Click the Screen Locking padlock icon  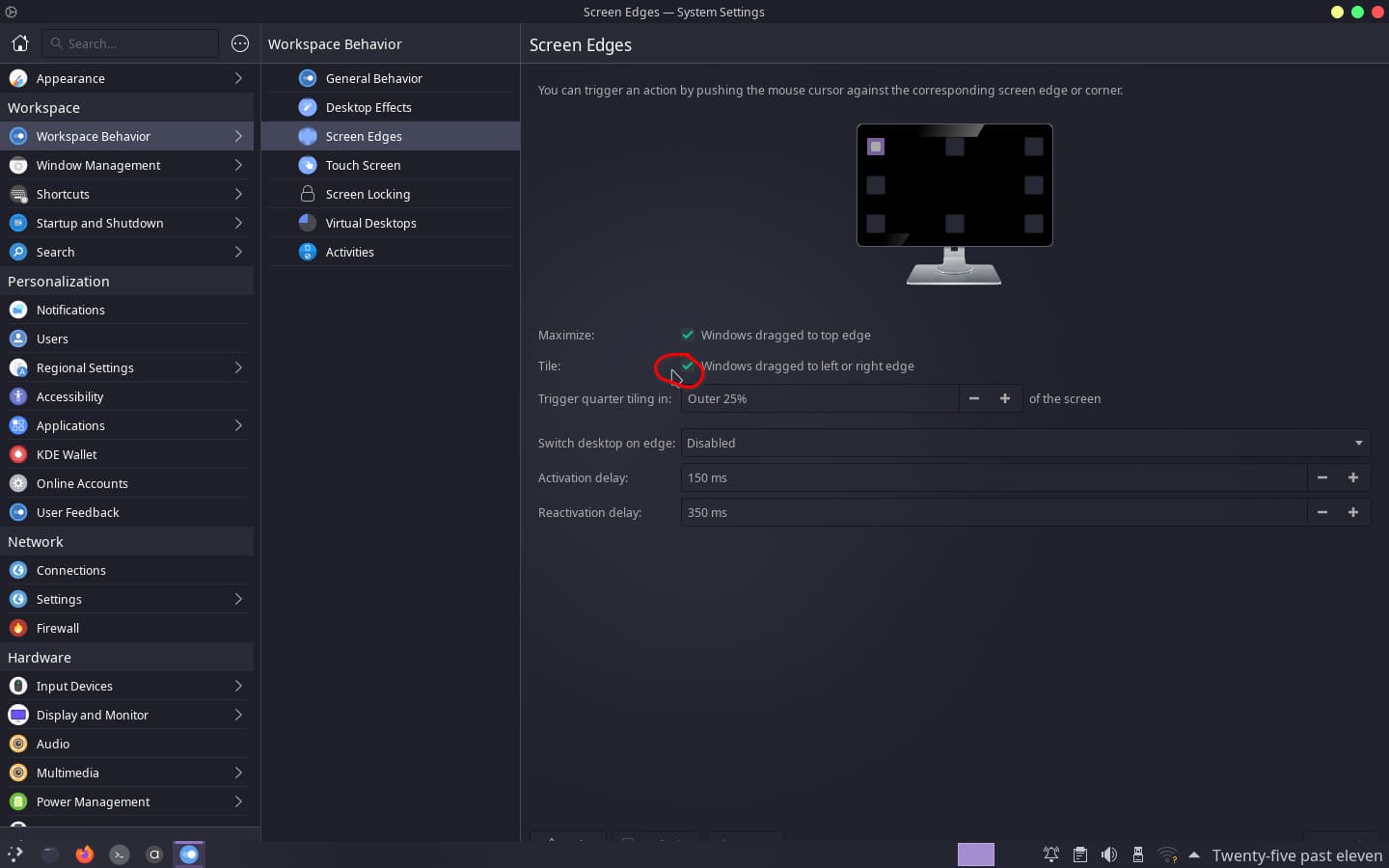pyautogui.click(x=308, y=194)
